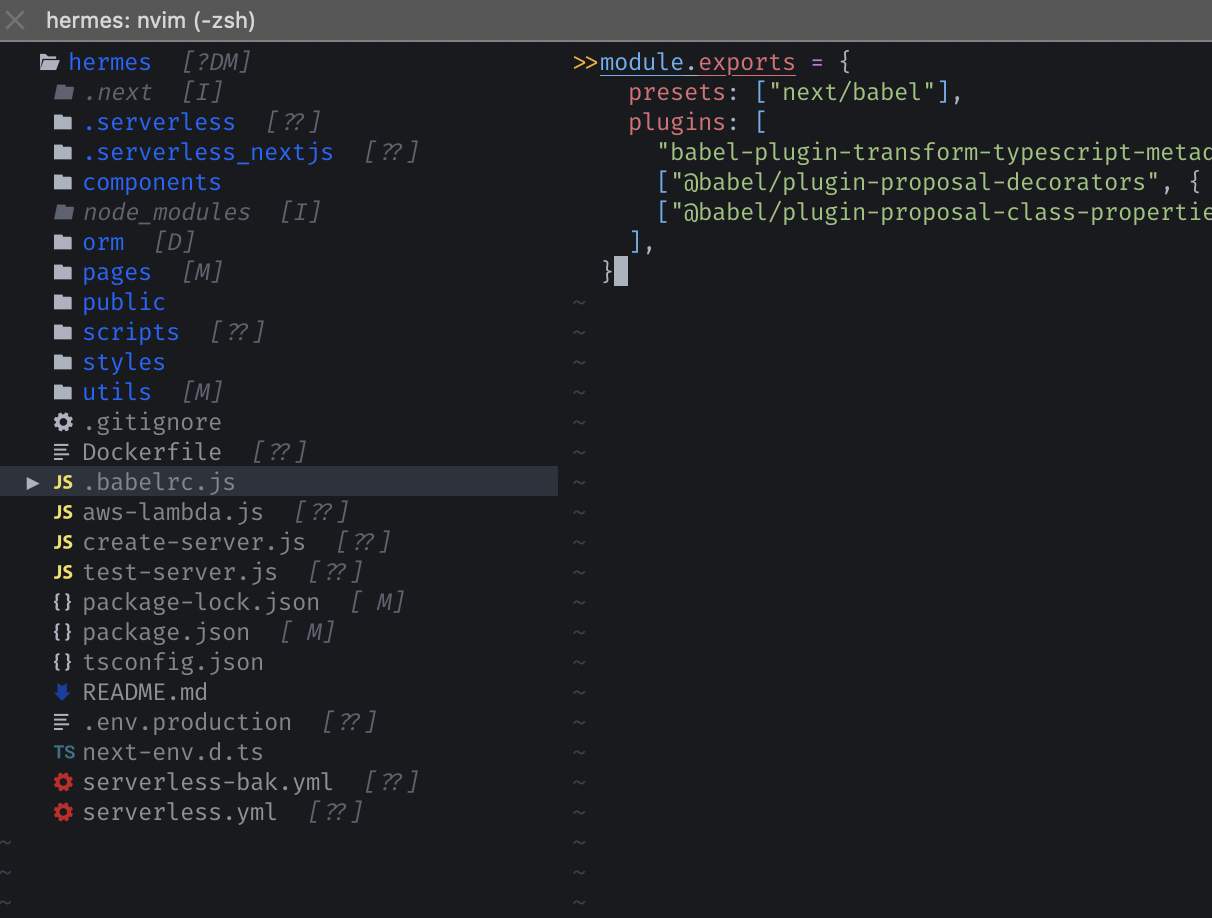The height and width of the screenshot is (918, 1212).
Task: Click the arrow marker beside .babelrc.js
Action: click(33, 482)
